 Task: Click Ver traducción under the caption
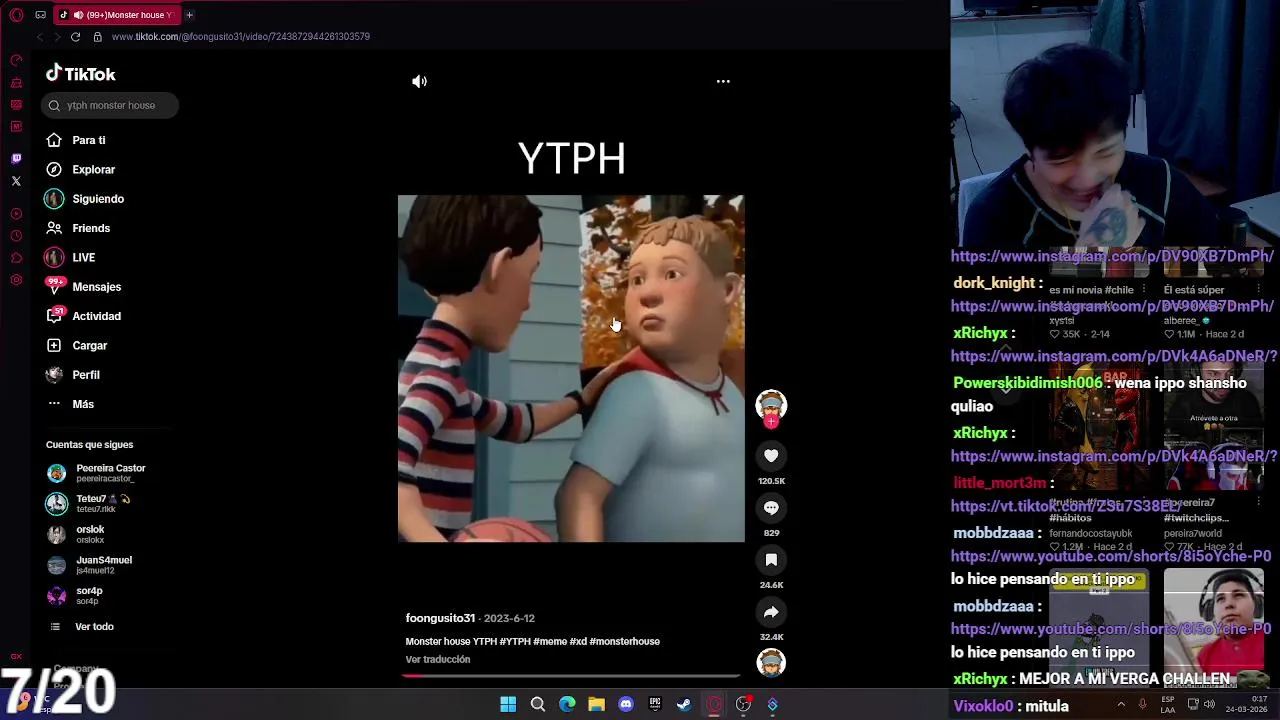click(x=438, y=660)
